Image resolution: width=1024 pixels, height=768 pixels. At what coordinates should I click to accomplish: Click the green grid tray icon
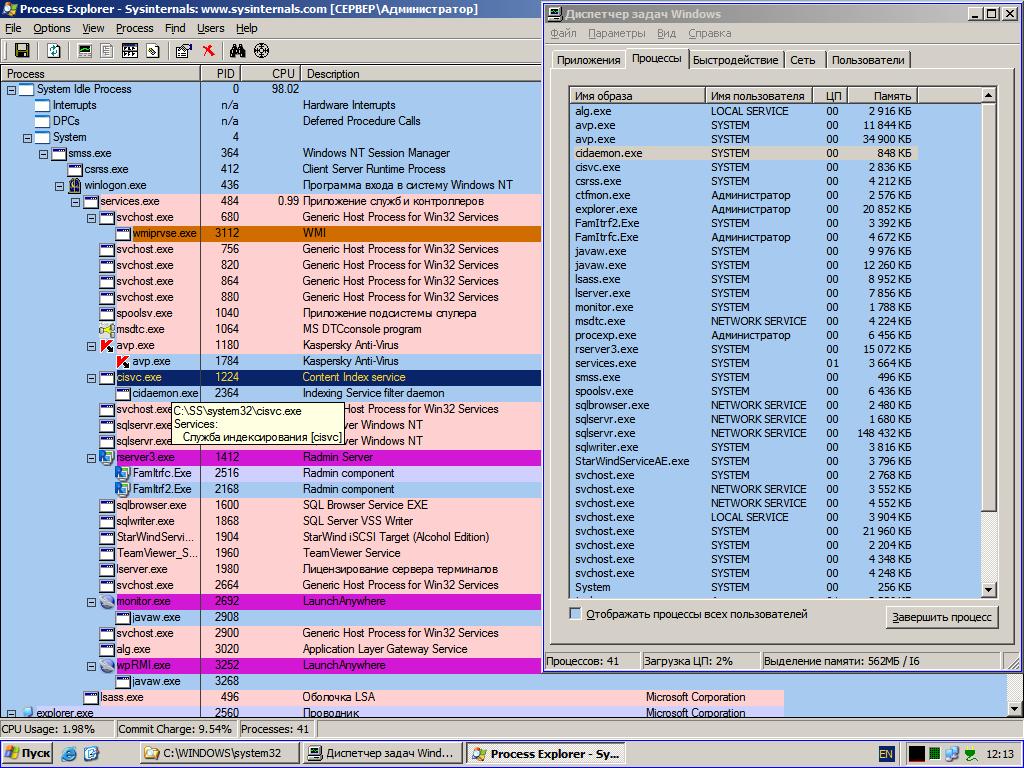pos(935,754)
